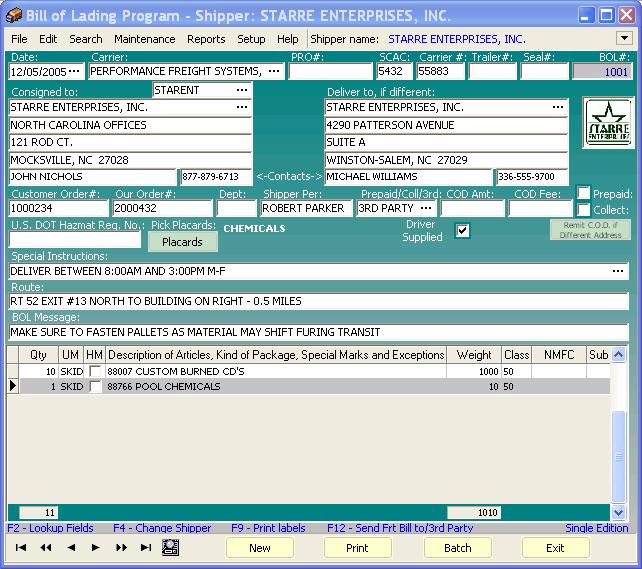642x569 pixels.
Task: Open the Maintenance menu
Action: [145, 39]
